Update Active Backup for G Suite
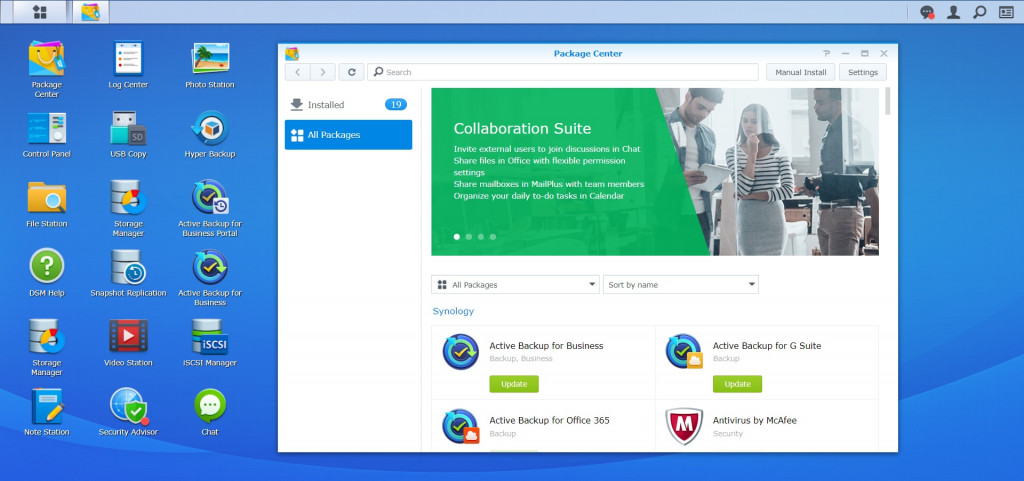Image resolution: width=1024 pixels, height=481 pixels. click(x=737, y=384)
